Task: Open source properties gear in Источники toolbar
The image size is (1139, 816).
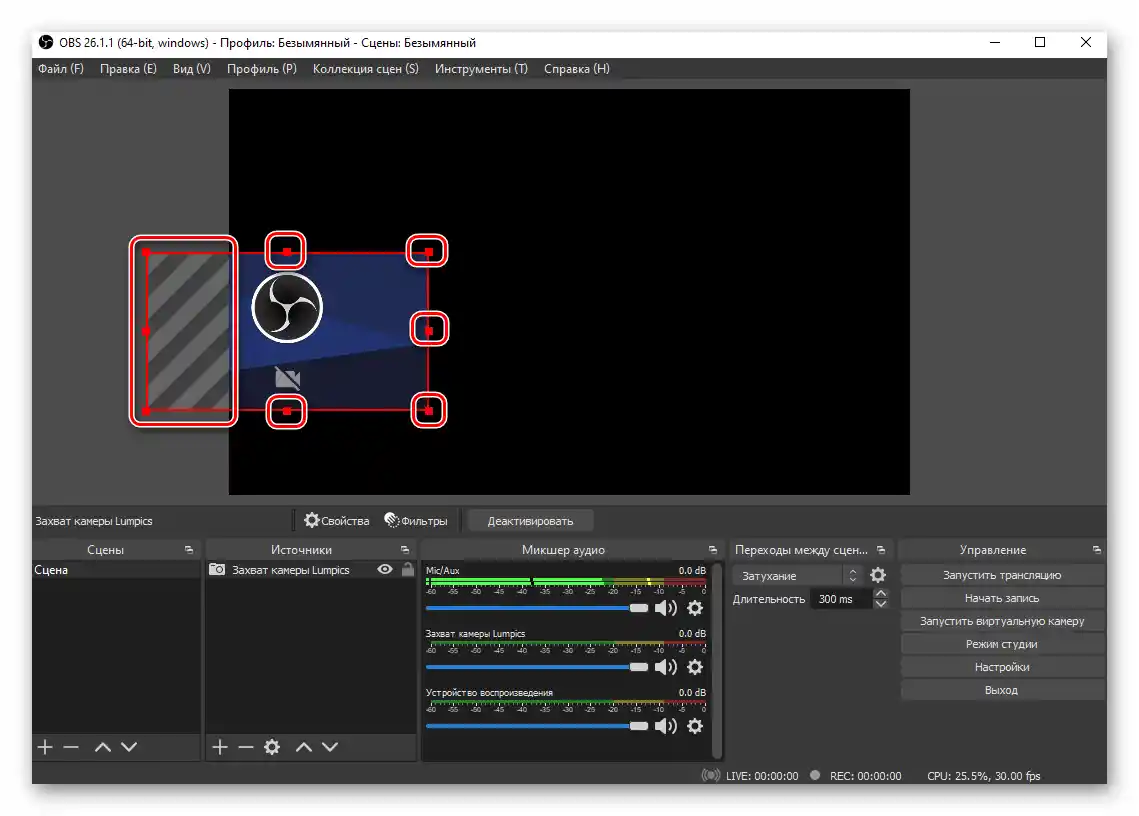Action: (272, 747)
